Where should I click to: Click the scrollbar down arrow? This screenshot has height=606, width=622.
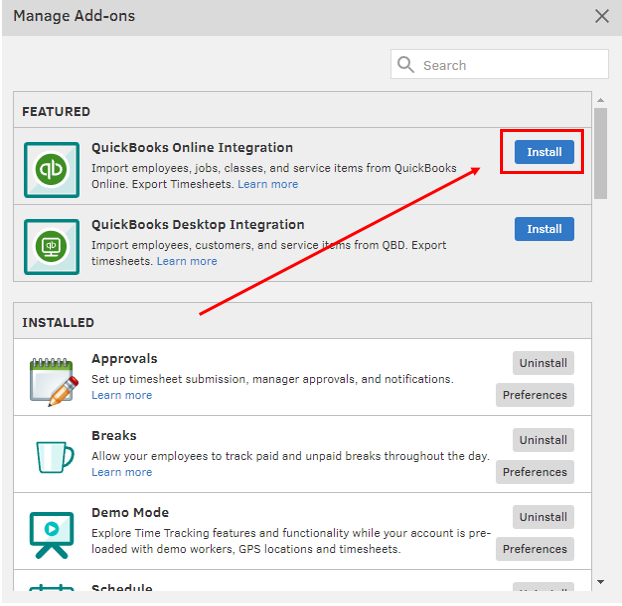tap(601, 582)
